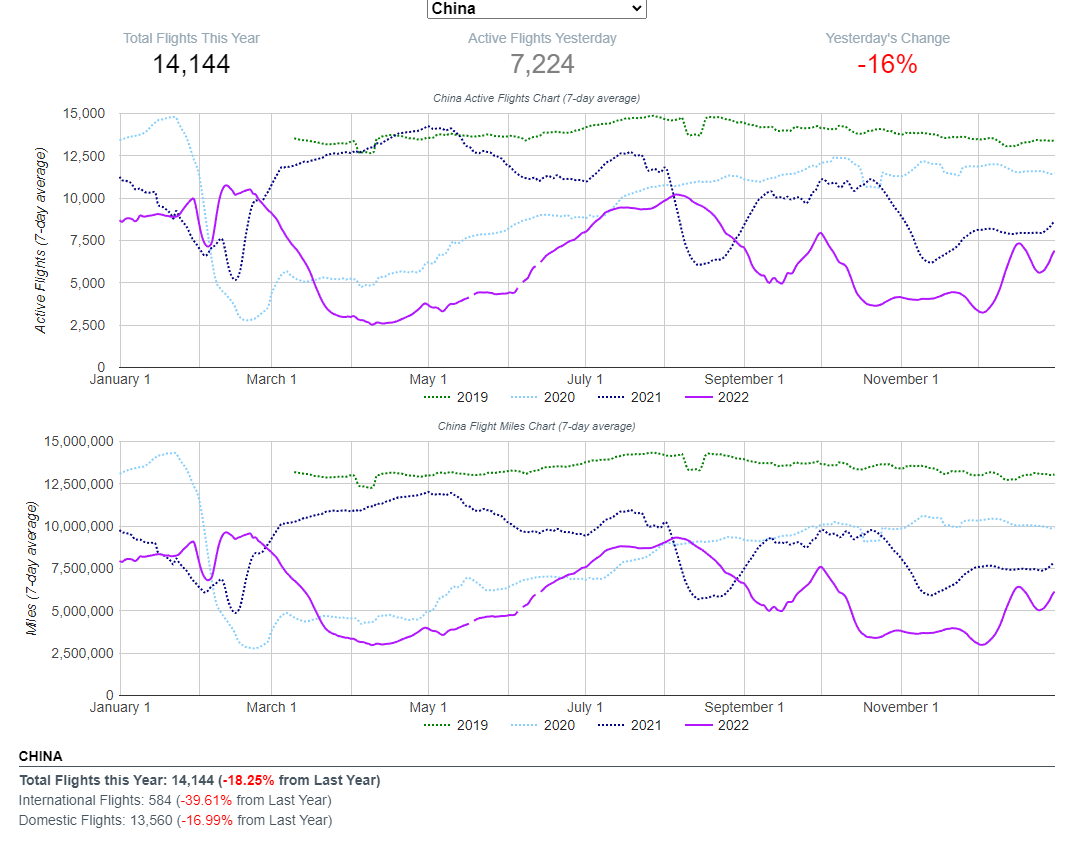Click the -39.61% international change figure

click(x=206, y=800)
